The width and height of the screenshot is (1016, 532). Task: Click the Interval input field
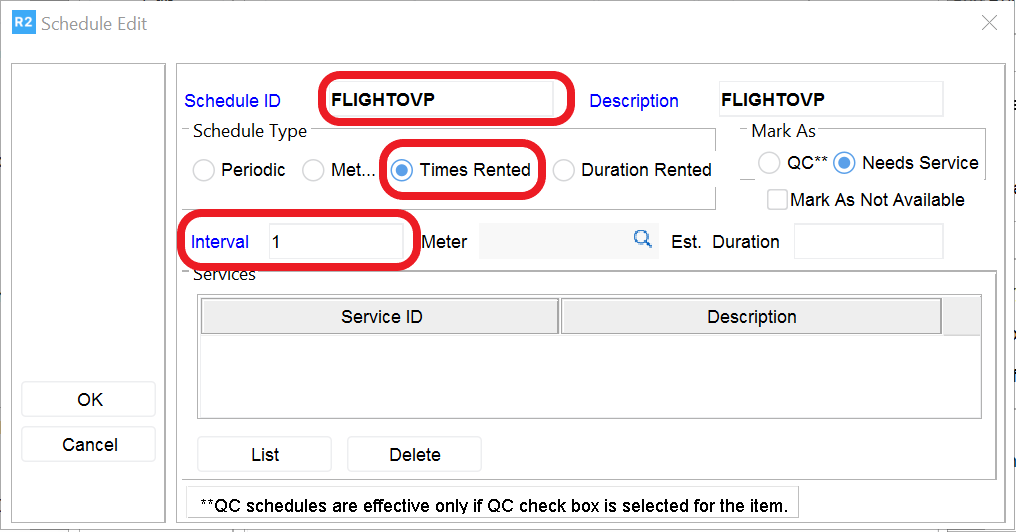point(335,242)
